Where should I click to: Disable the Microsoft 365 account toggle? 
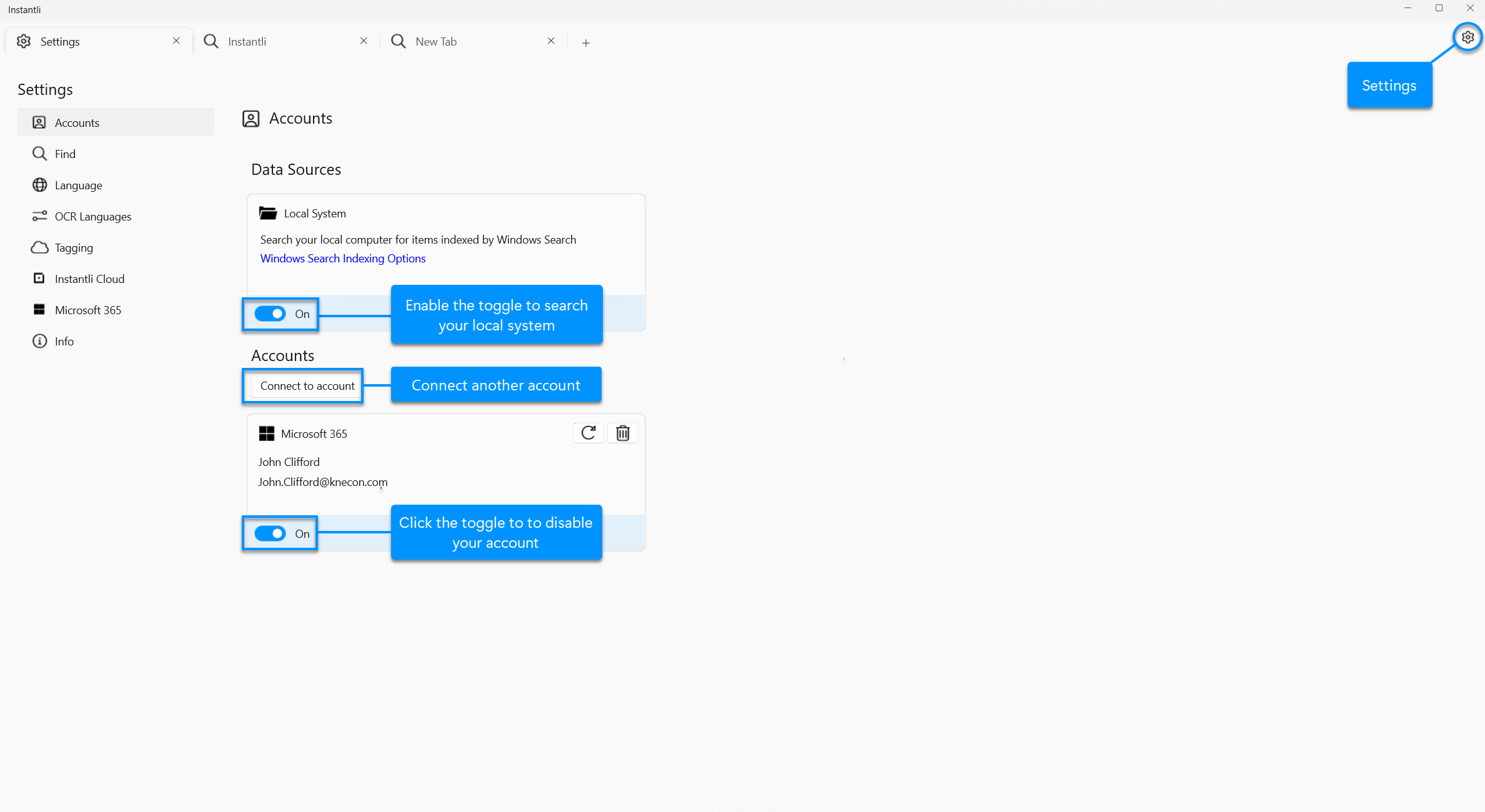[x=270, y=533]
